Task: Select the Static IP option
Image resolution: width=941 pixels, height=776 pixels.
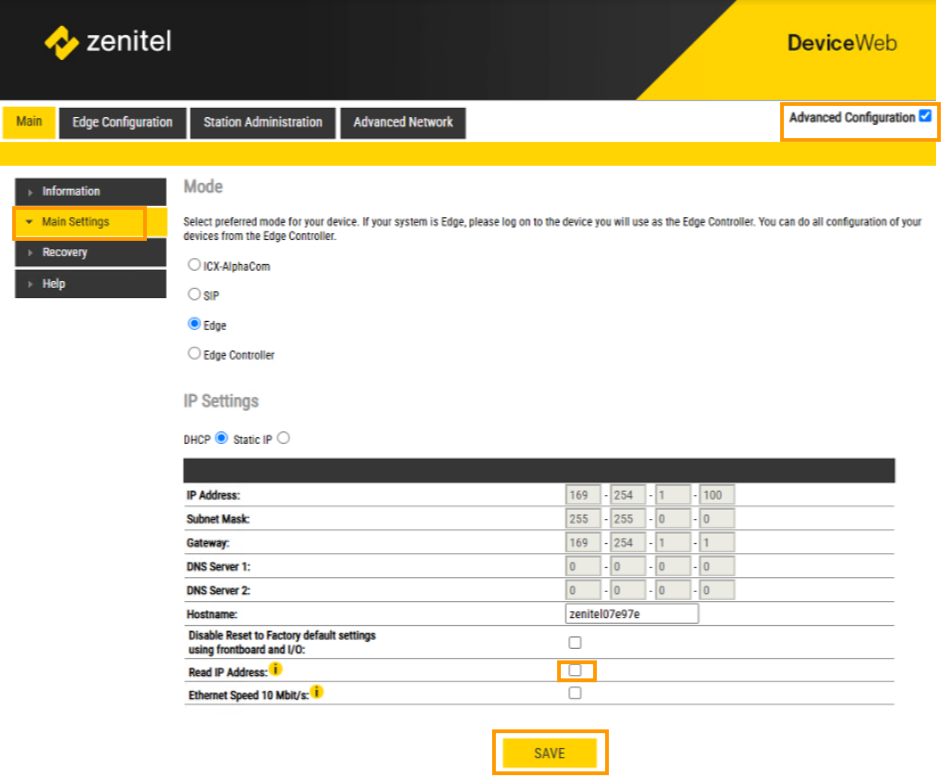Action: click(284, 438)
